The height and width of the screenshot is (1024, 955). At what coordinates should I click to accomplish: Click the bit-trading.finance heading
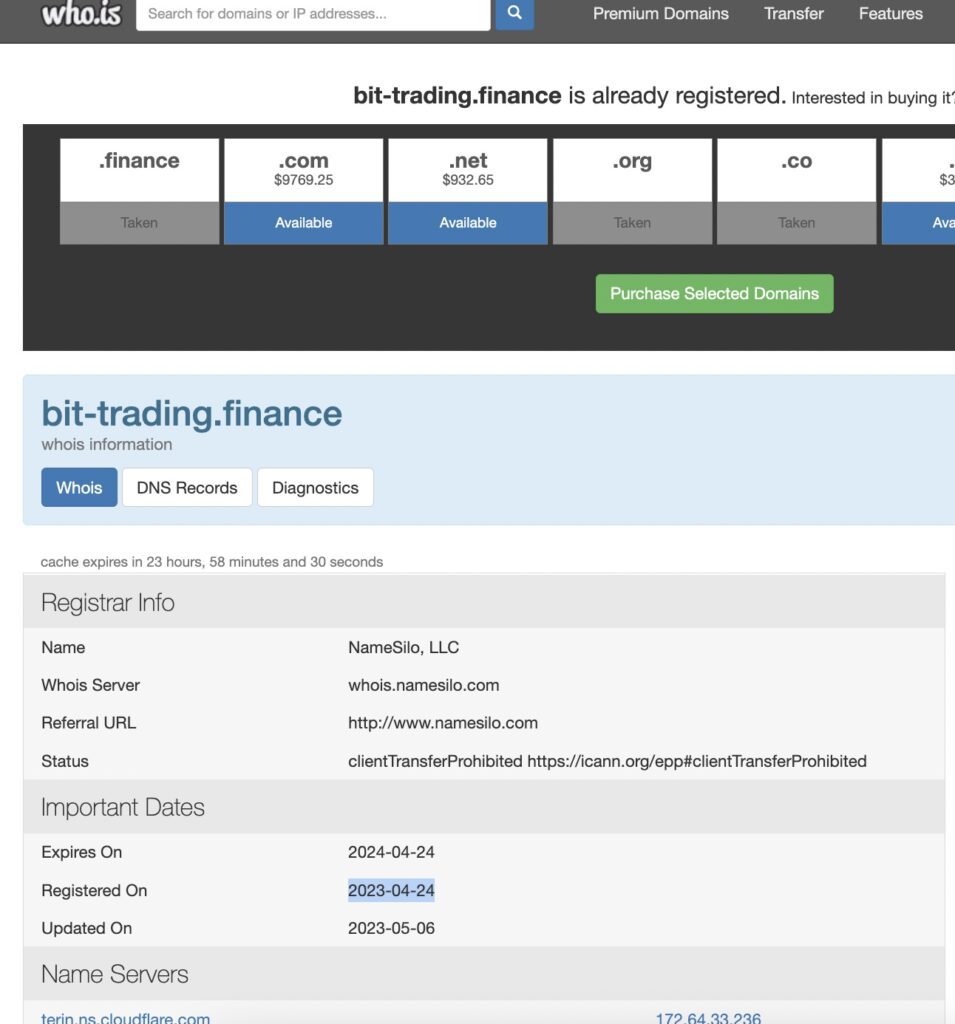click(x=191, y=413)
